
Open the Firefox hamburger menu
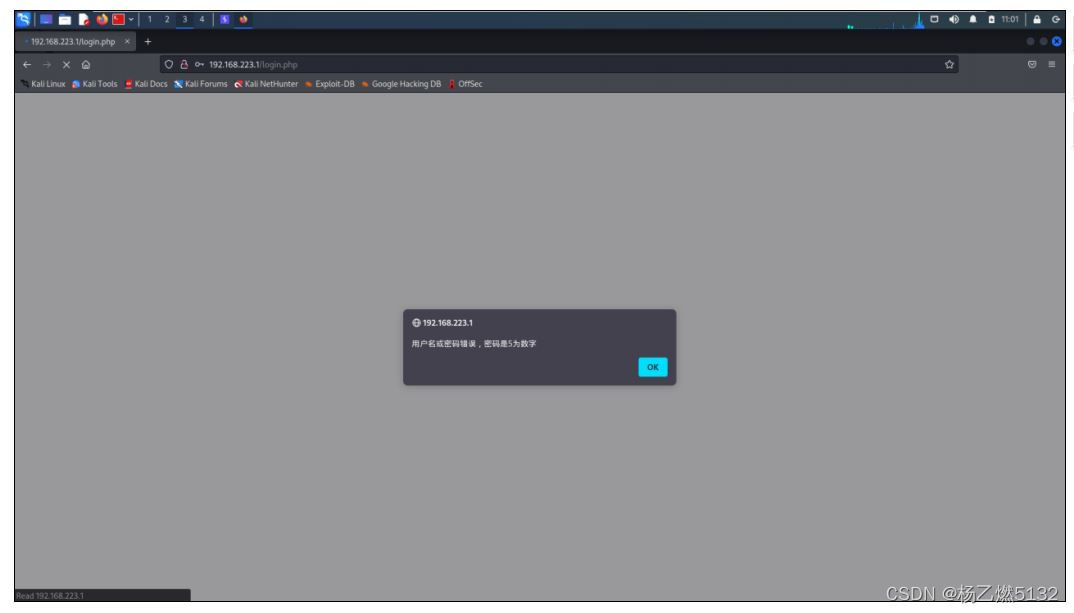[x=1051, y=65]
